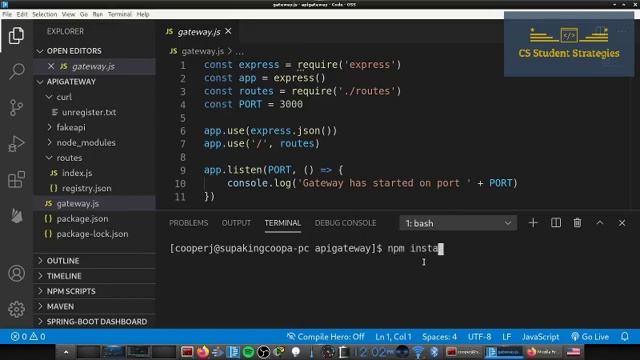The width and height of the screenshot is (640, 360).
Task: Start Go Live server
Action: pyautogui.click(x=590, y=337)
